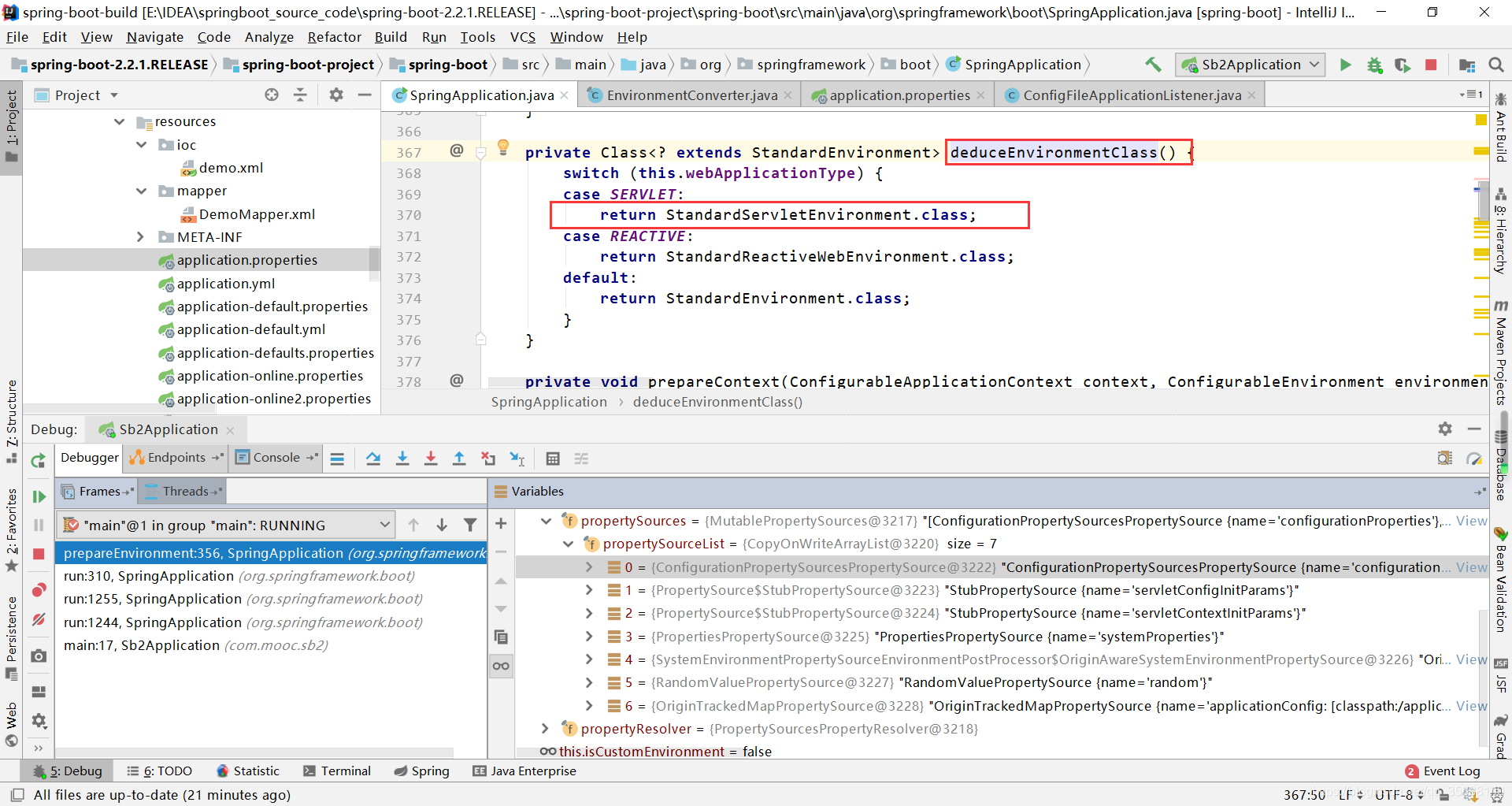Expand propertyResolver variable node
This screenshot has height=806, width=1512.
pyautogui.click(x=545, y=729)
